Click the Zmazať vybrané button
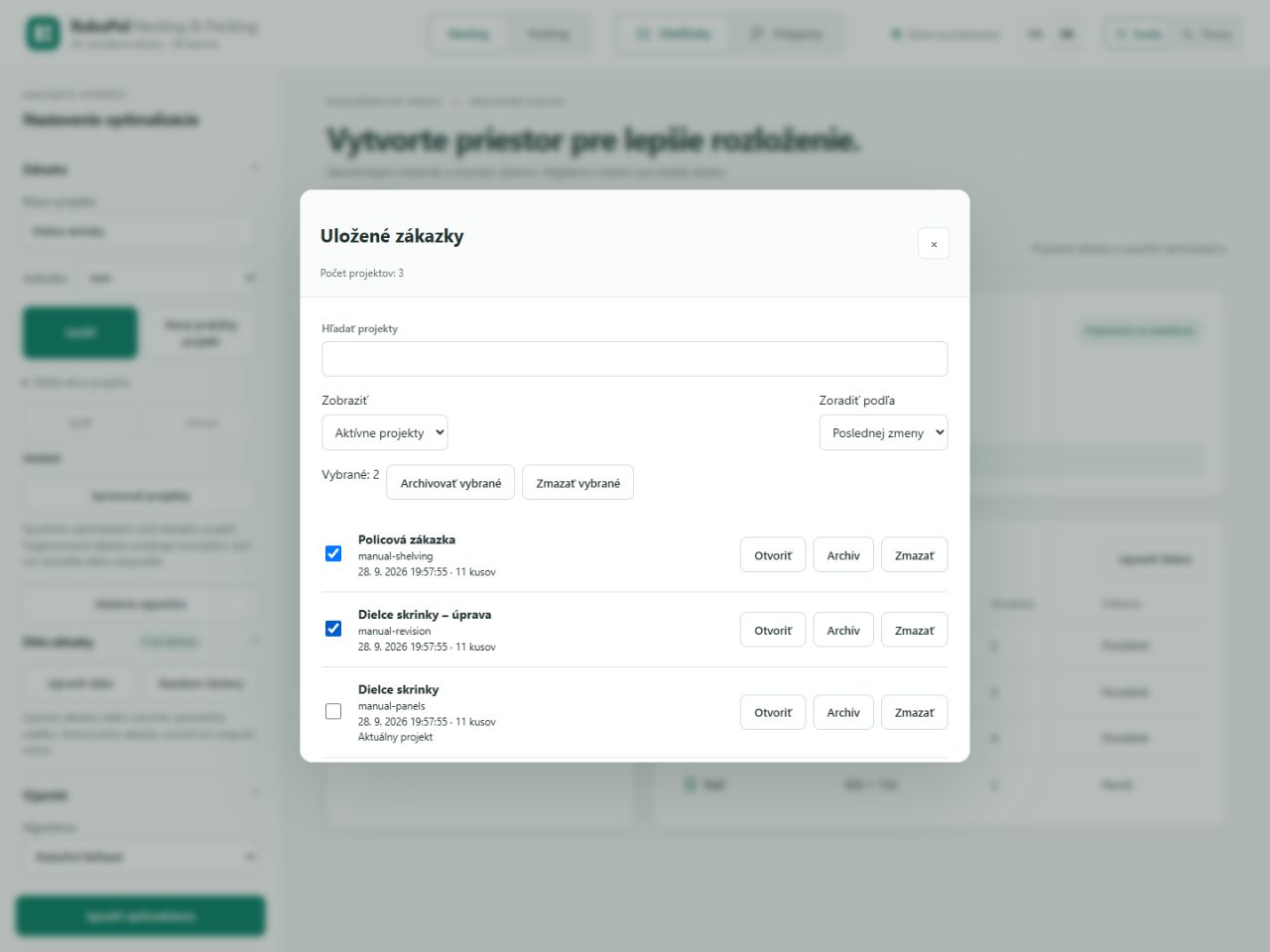The height and width of the screenshot is (952, 1270). (x=577, y=483)
